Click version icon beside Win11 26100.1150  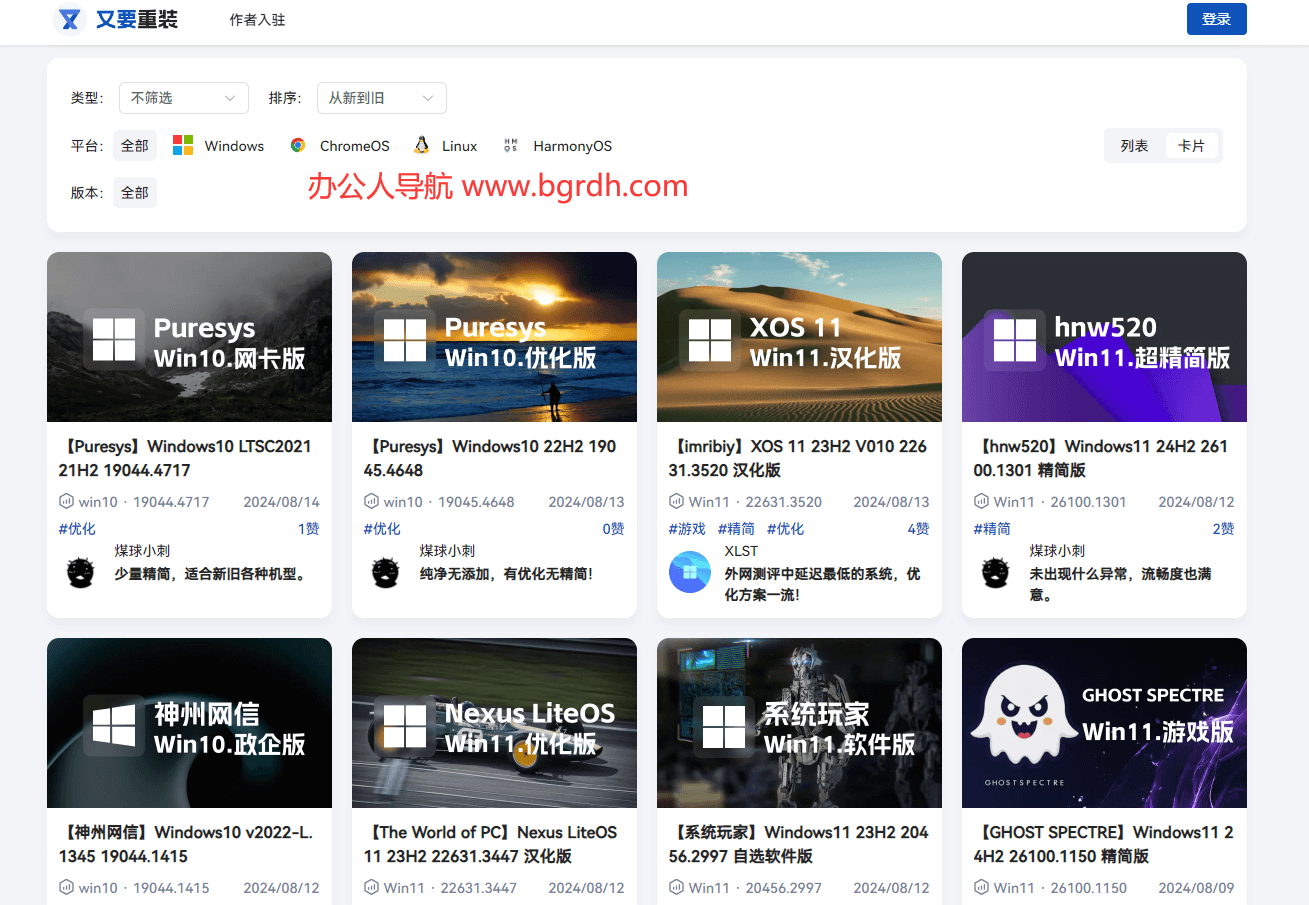981,888
